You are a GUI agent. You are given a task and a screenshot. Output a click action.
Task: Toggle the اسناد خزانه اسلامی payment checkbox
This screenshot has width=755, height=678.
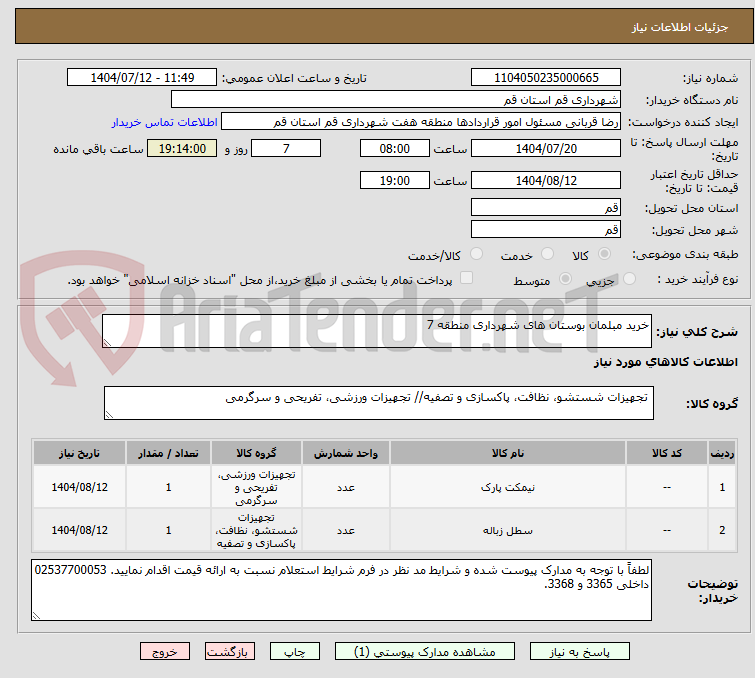pyautogui.click(x=466, y=278)
